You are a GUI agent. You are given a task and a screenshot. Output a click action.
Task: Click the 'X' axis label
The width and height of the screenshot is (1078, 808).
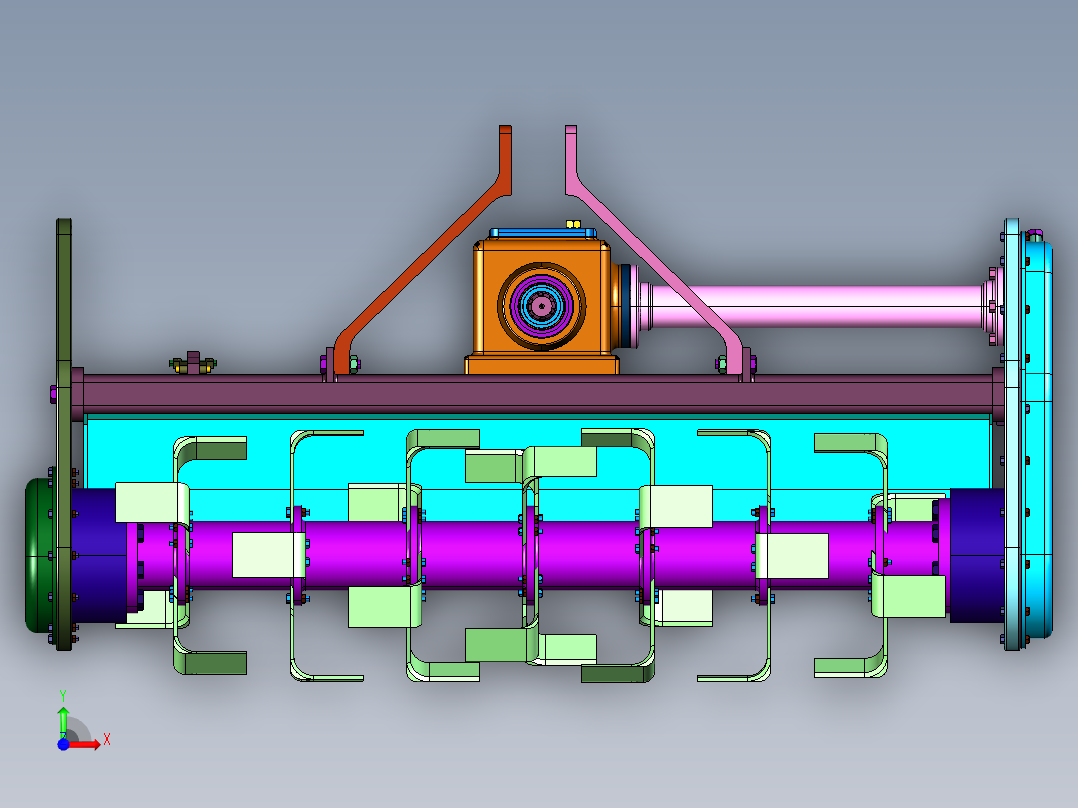(107, 740)
